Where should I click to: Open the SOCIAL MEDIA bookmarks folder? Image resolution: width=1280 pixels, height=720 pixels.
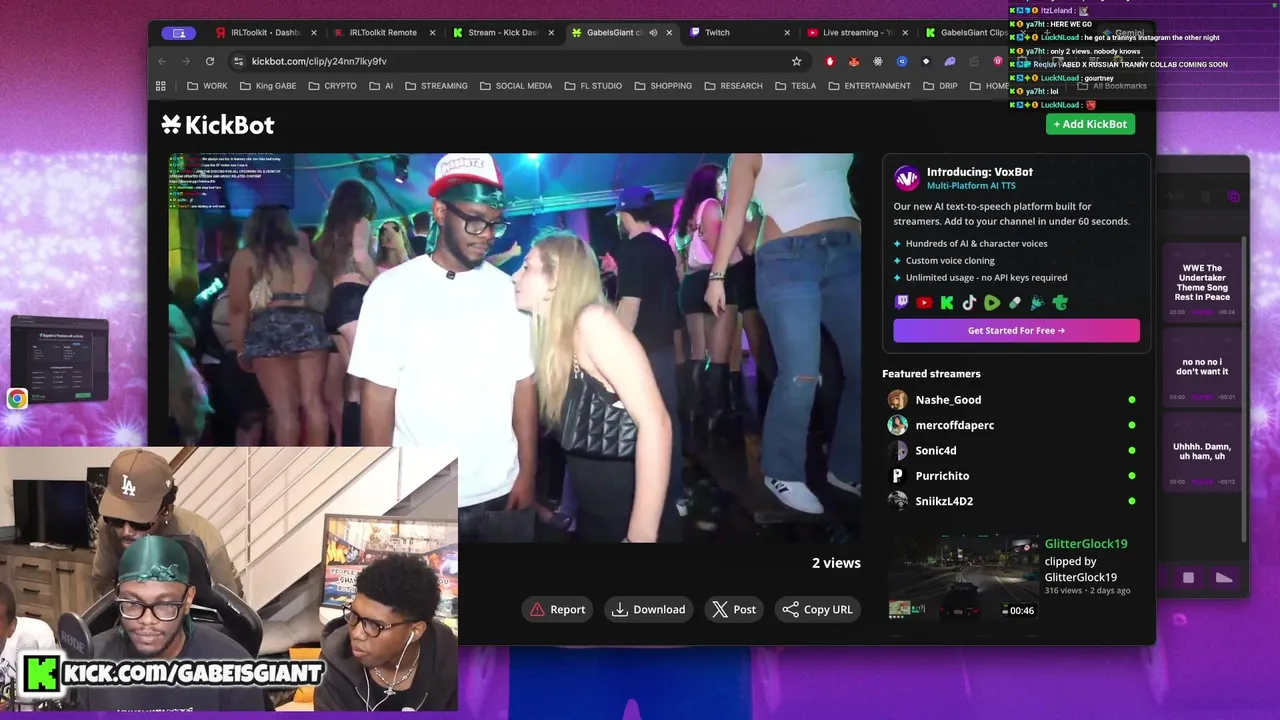(x=516, y=86)
